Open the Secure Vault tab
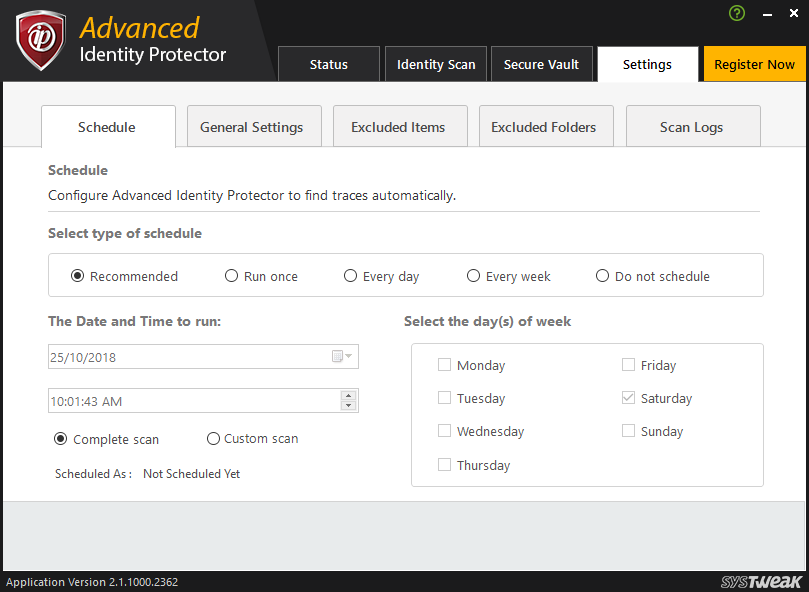The image size is (809, 592). [542, 64]
